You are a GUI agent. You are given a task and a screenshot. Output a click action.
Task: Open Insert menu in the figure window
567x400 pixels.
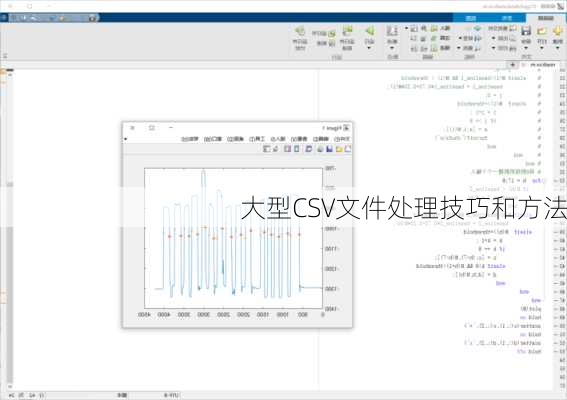(278, 139)
